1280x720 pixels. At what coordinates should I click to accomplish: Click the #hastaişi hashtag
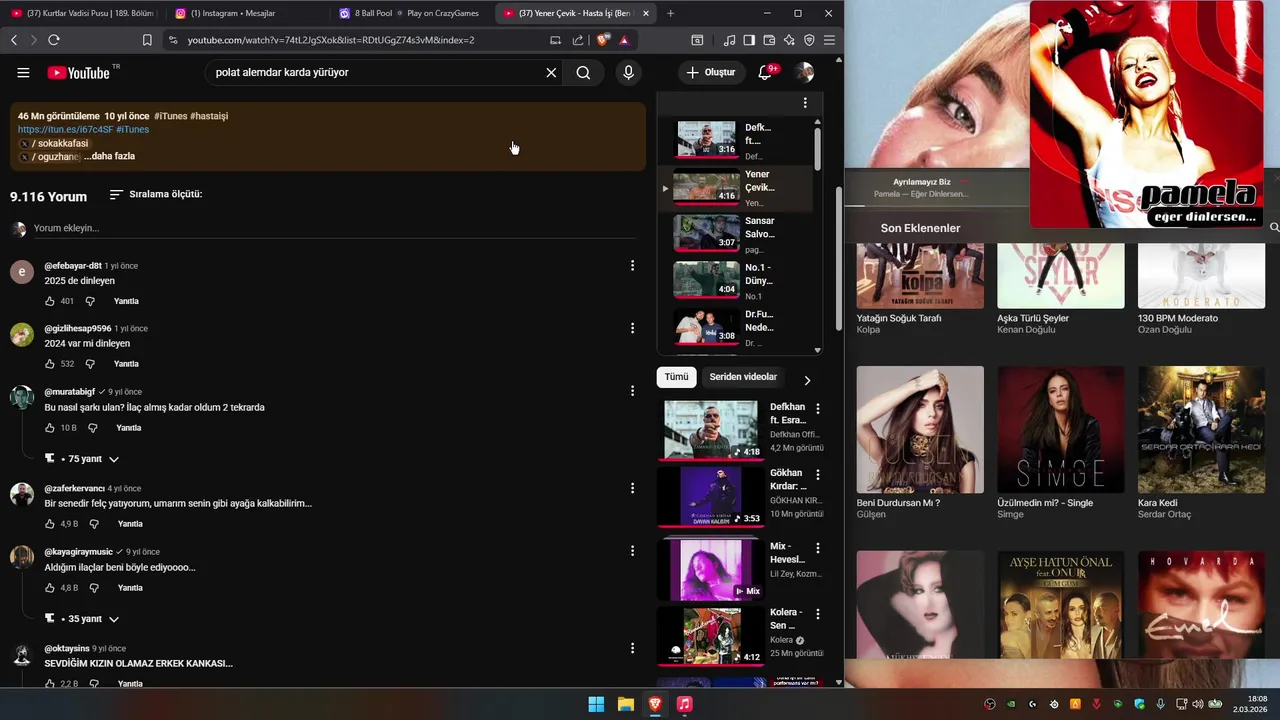[x=209, y=116]
